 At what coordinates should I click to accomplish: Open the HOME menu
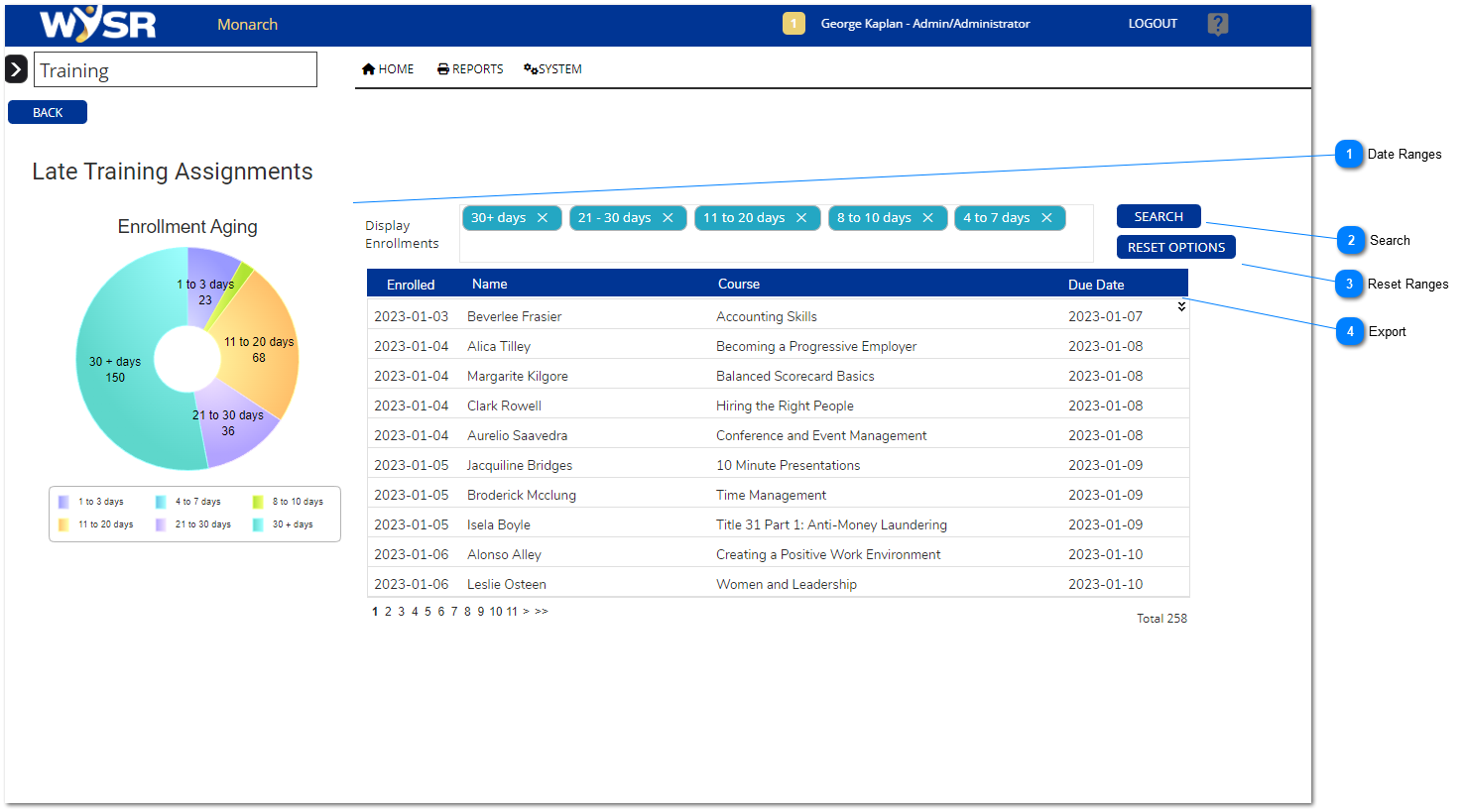click(388, 69)
